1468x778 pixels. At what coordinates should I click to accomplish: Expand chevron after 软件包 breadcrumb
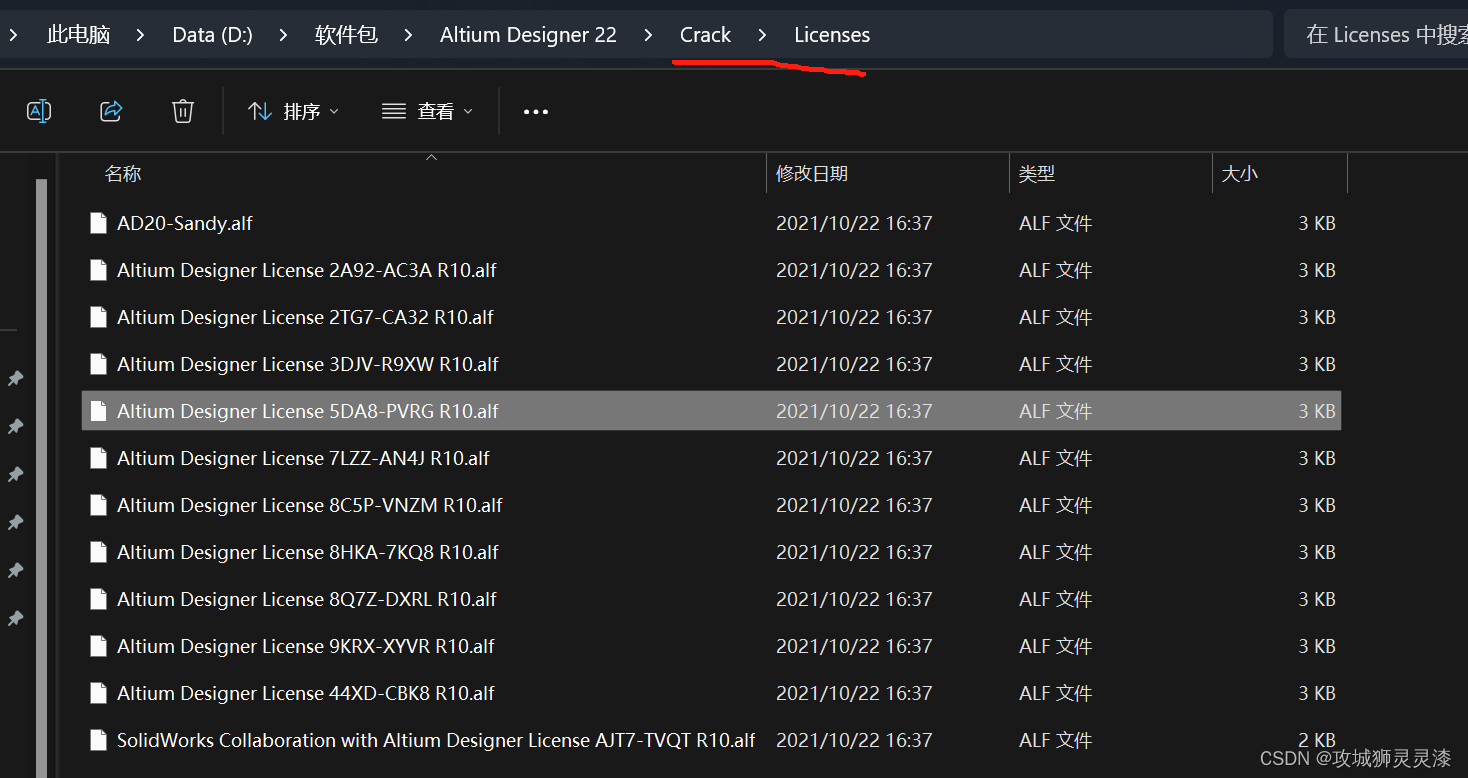tap(408, 35)
